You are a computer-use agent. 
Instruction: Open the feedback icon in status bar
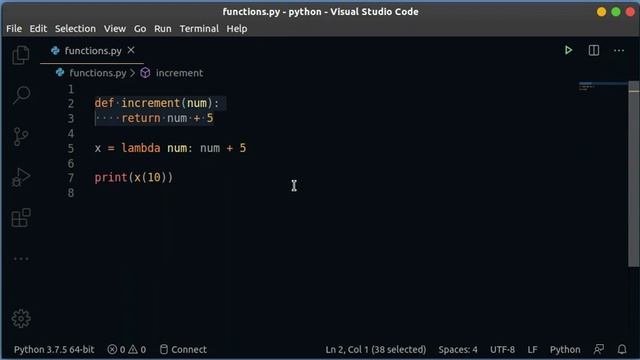point(599,349)
